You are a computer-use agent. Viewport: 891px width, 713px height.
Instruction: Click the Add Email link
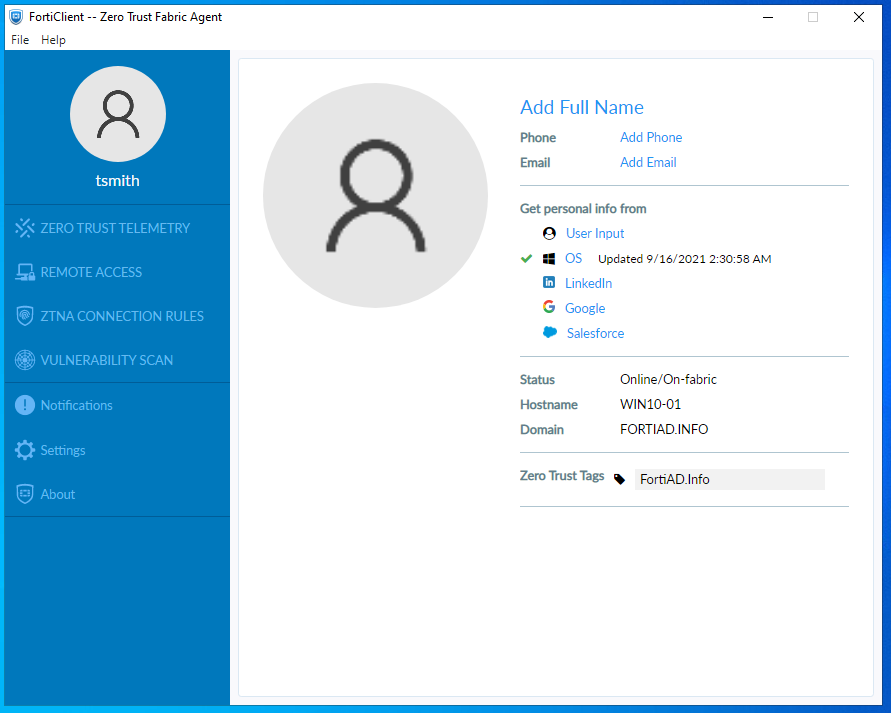(648, 162)
